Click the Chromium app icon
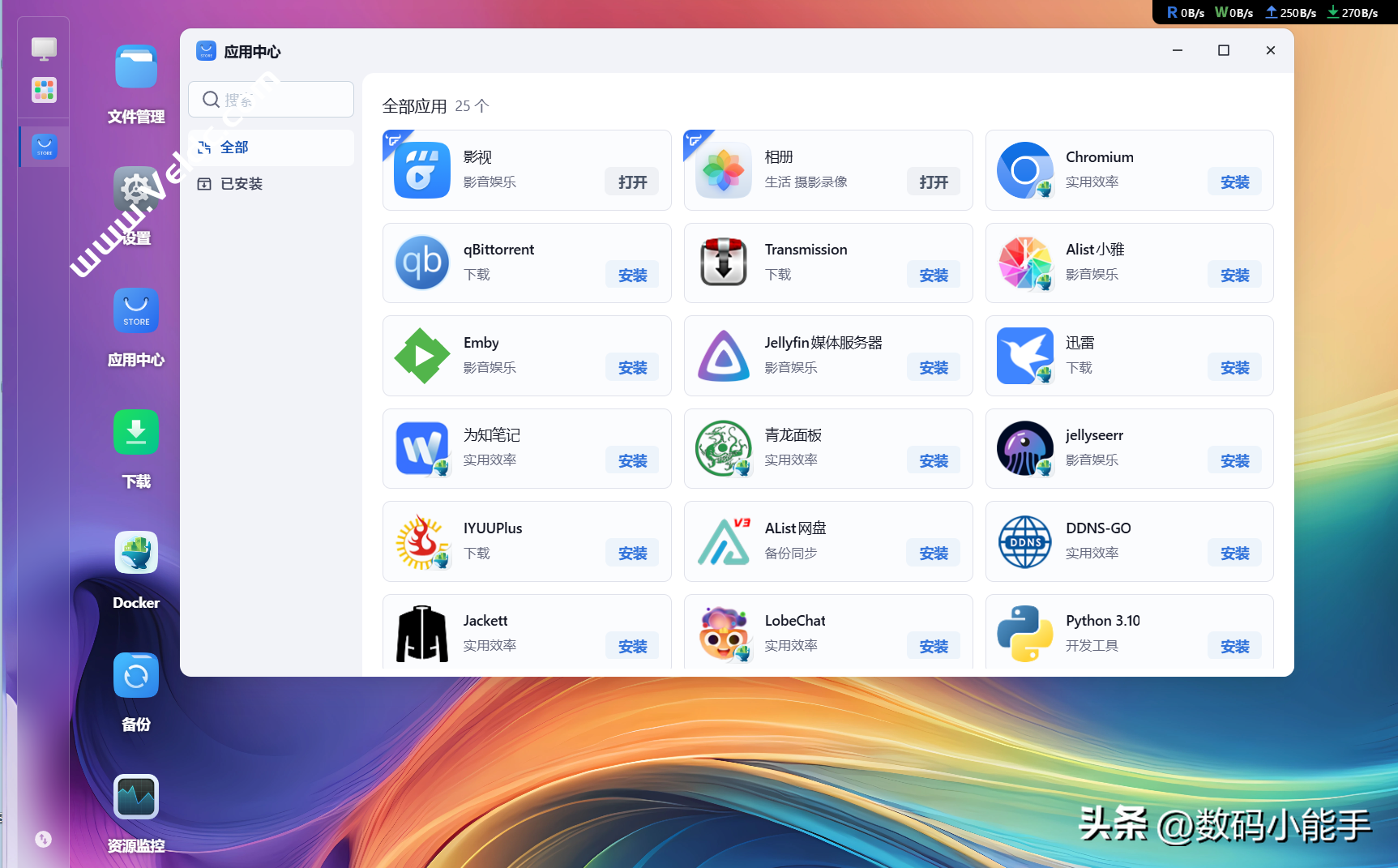Viewport: 1398px width, 868px height. point(1025,170)
